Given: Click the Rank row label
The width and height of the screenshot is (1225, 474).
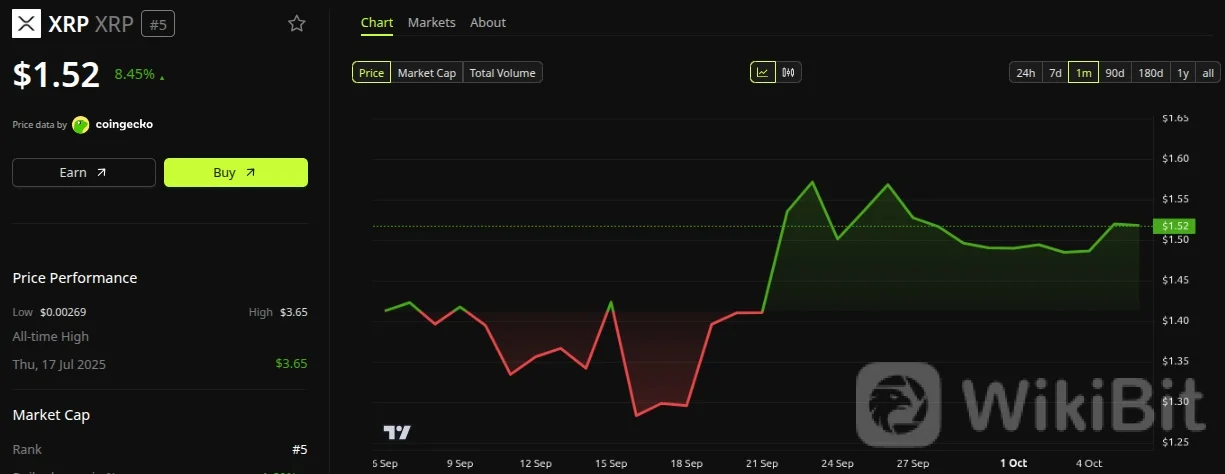Looking at the screenshot, I should click(x=27, y=450).
